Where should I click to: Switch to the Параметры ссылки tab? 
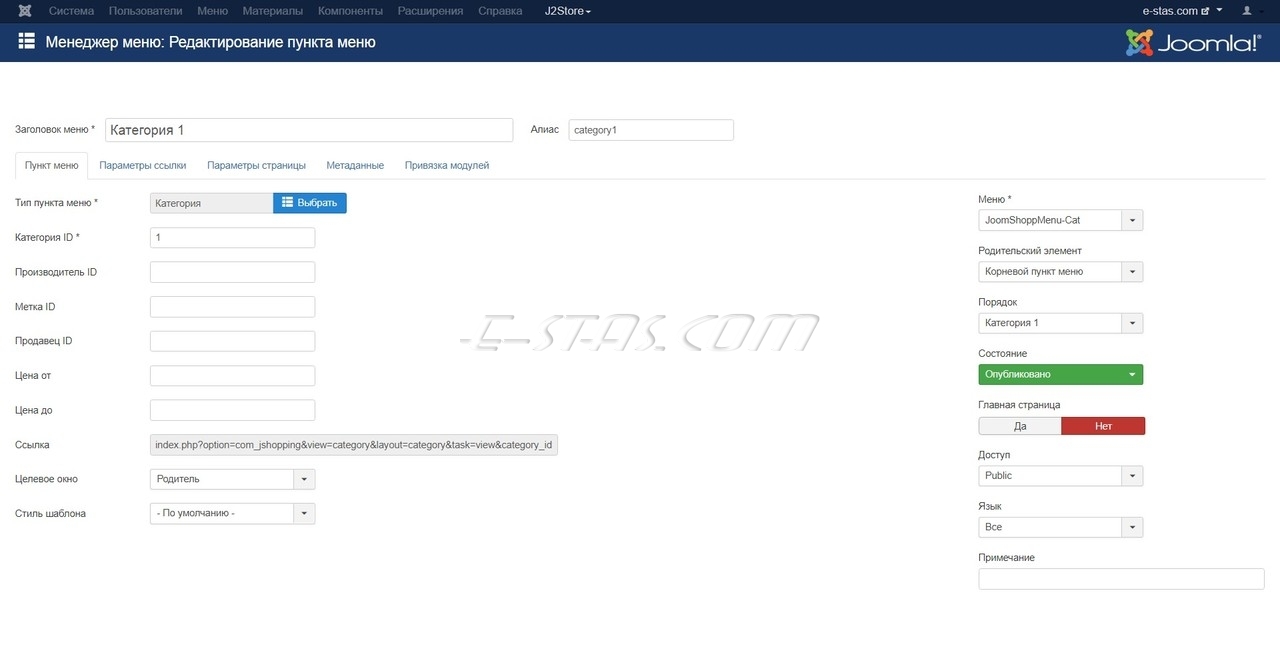tap(143, 166)
